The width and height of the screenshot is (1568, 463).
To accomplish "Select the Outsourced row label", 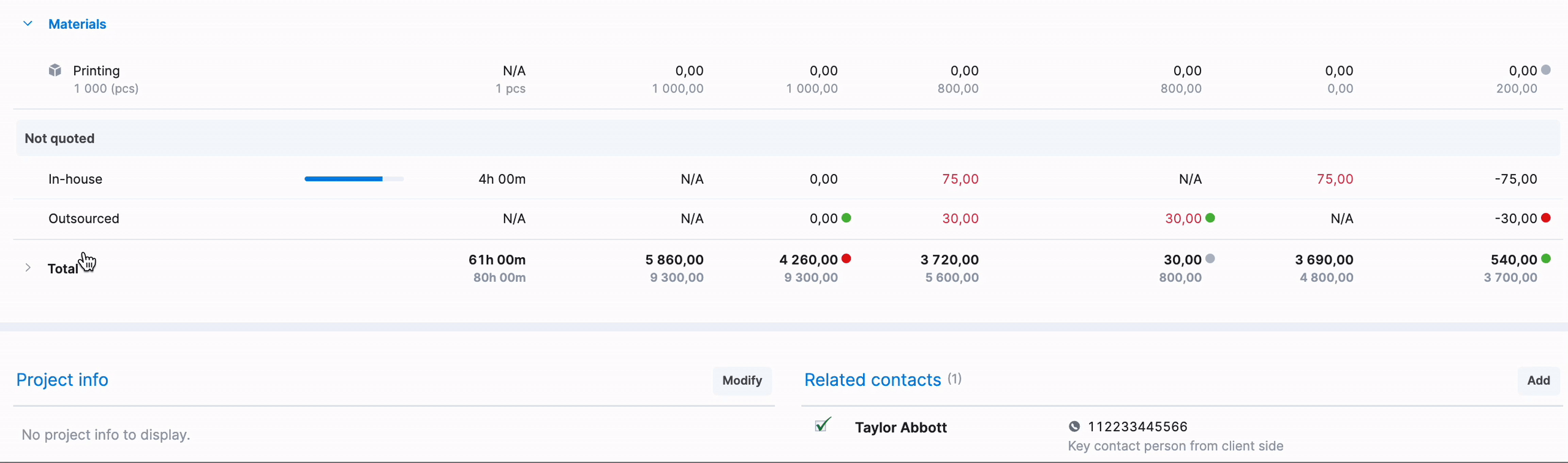I will pyautogui.click(x=84, y=219).
